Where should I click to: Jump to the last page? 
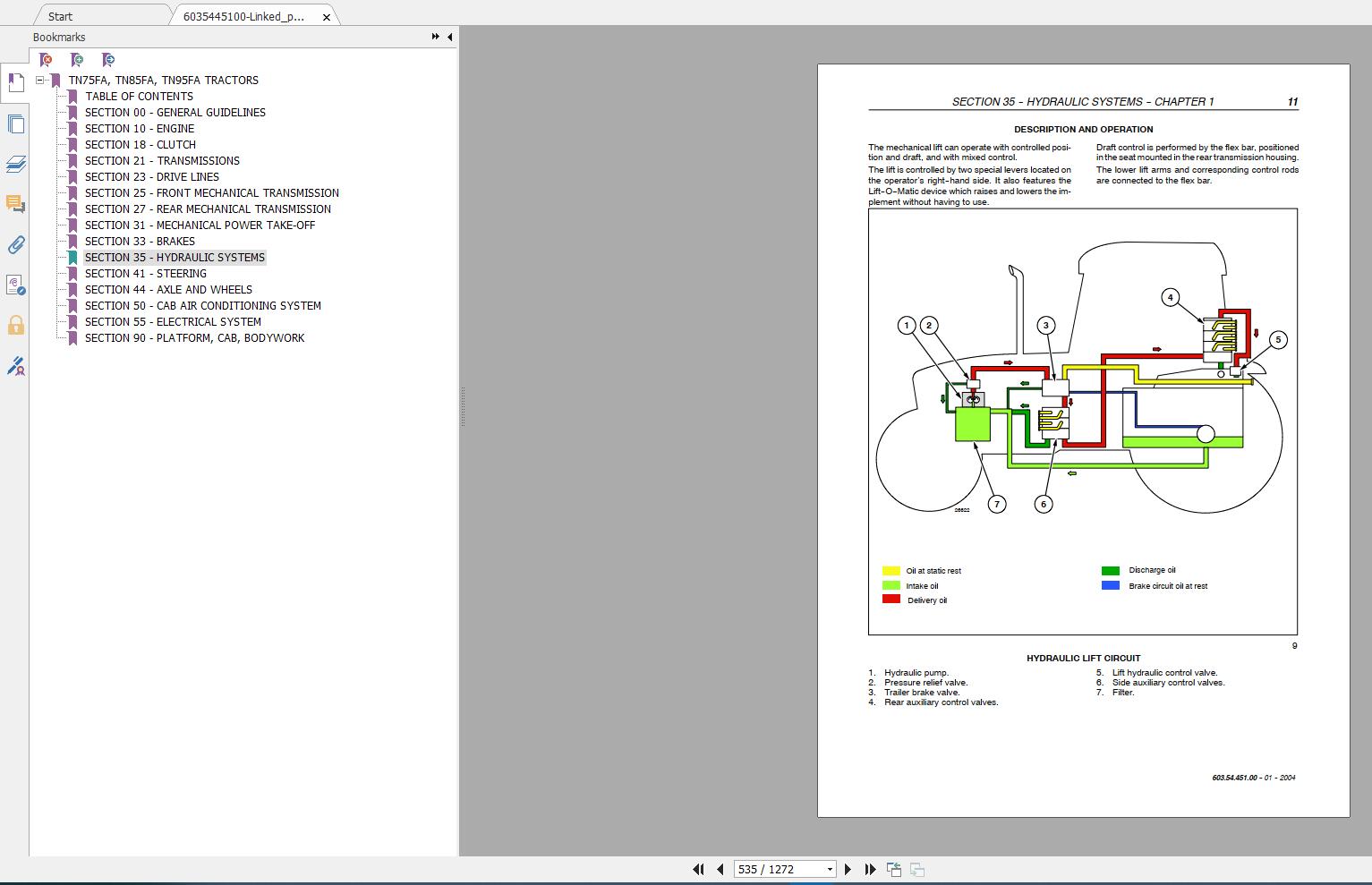tap(869, 869)
